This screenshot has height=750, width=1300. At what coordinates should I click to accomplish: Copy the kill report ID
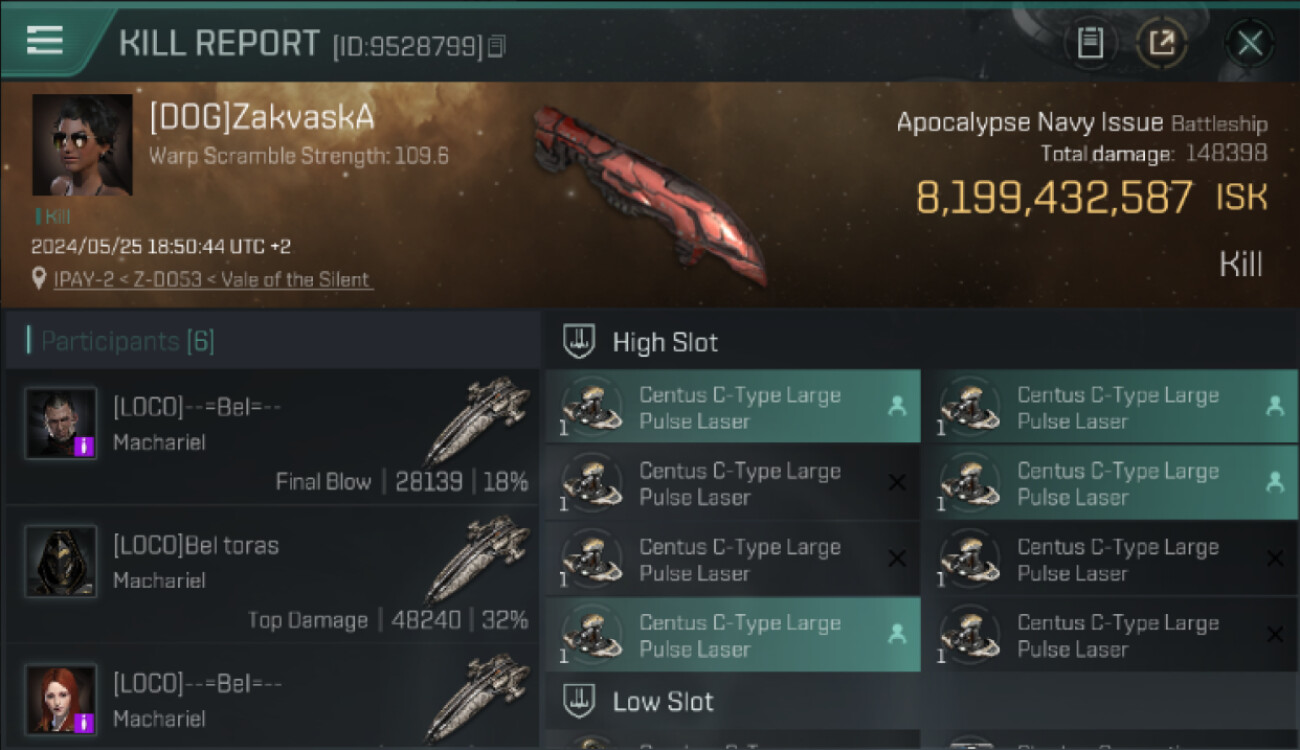(497, 46)
